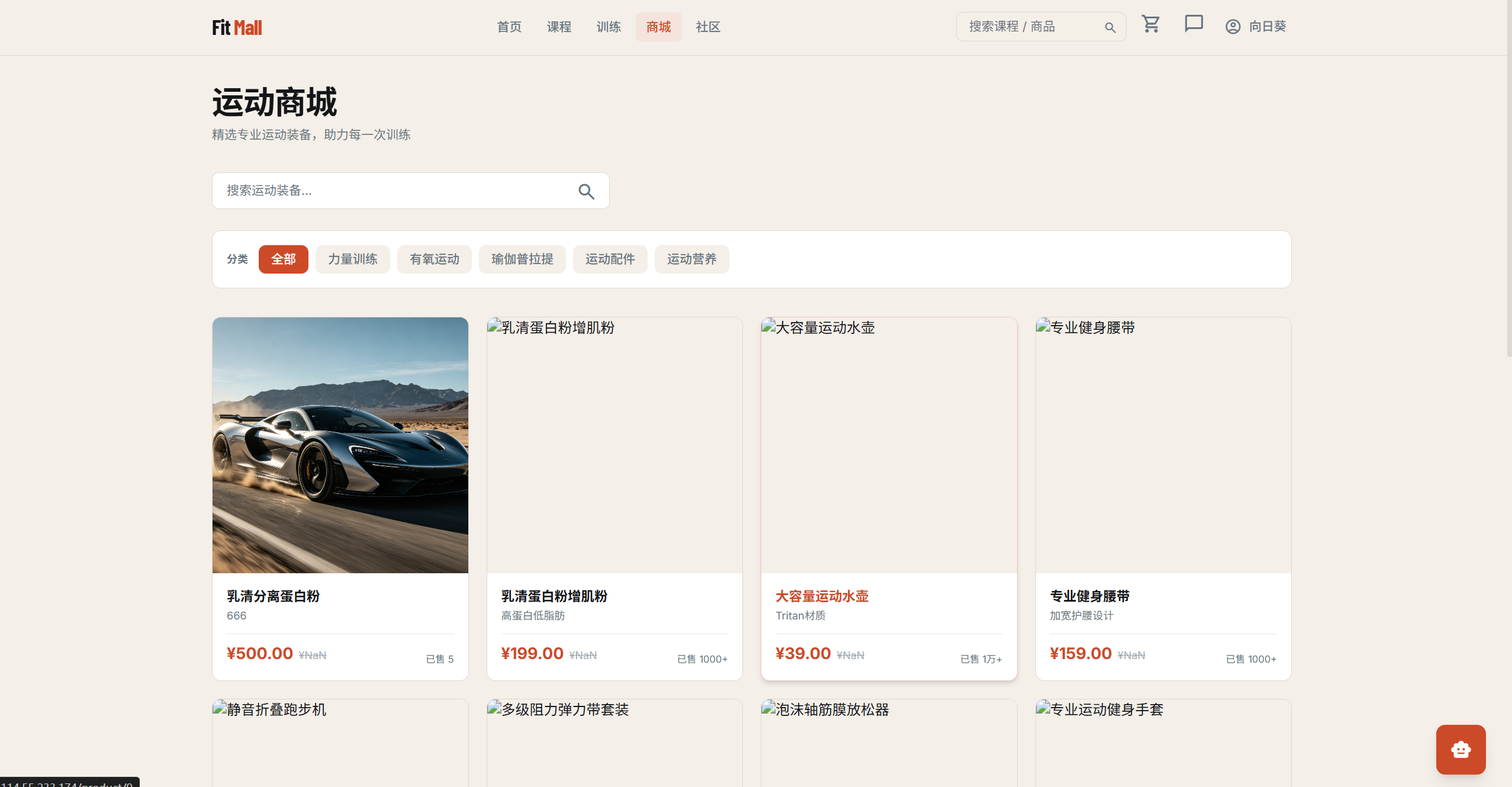The height and width of the screenshot is (787, 1512).
Task: Open the 专业健身腰带 product image
Action: [1163, 445]
